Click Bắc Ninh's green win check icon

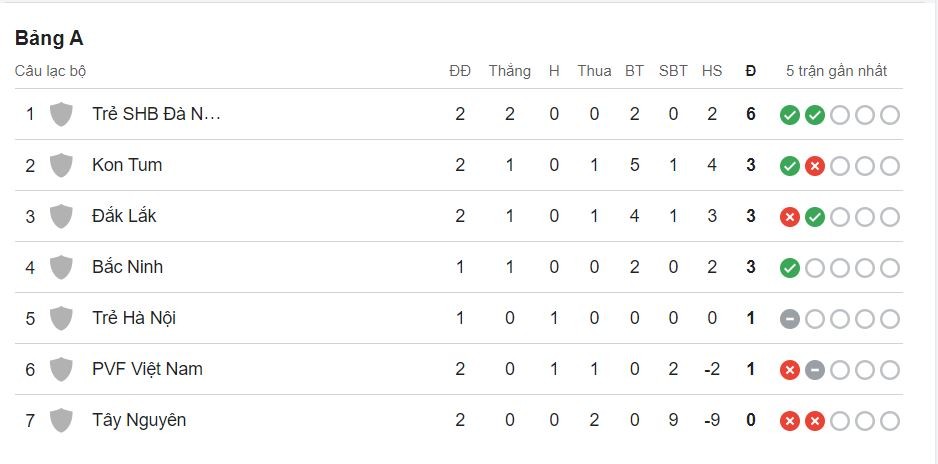(x=790, y=268)
